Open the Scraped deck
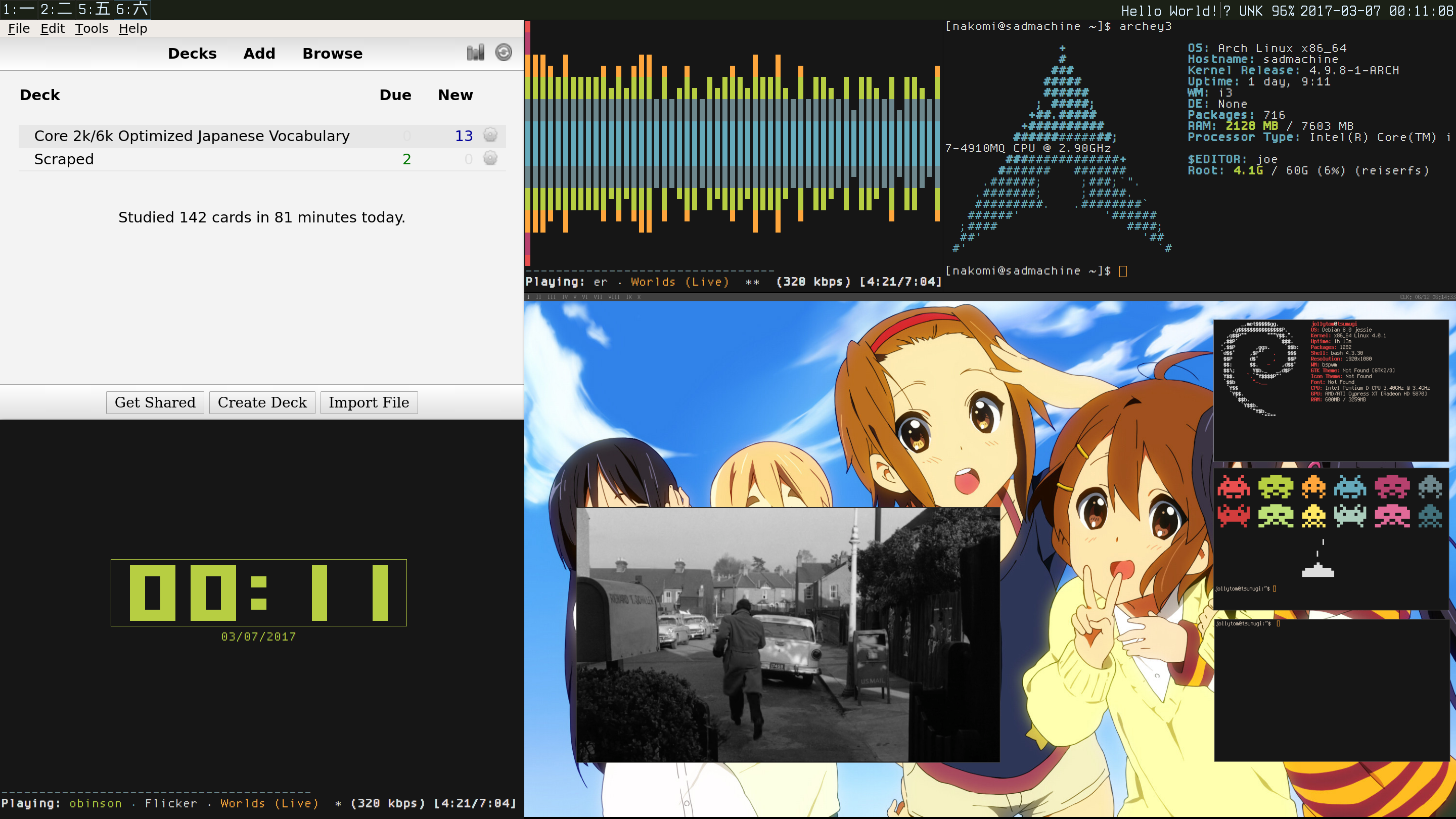1456x819 pixels. [64, 159]
